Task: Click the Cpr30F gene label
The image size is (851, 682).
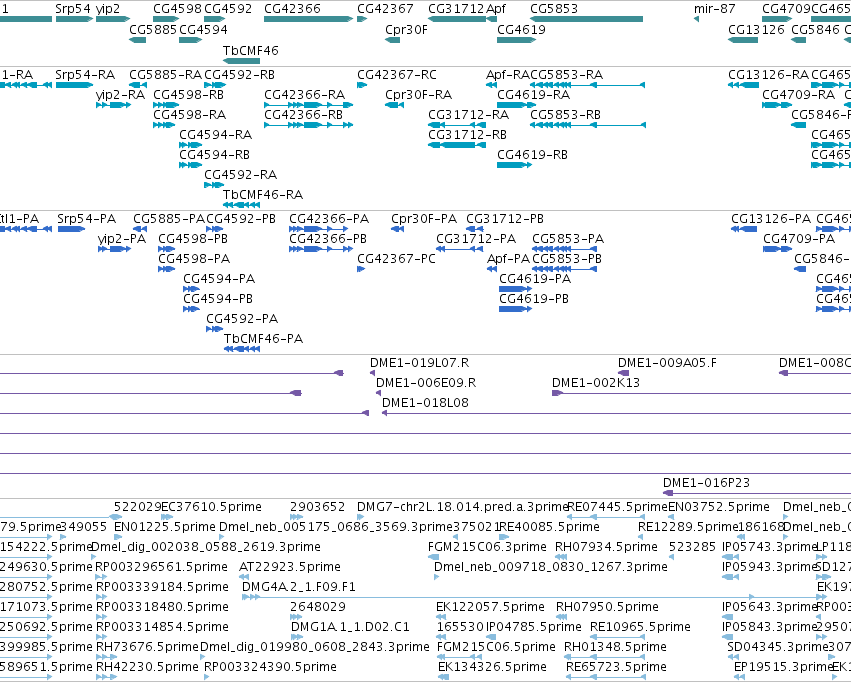Action: click(x=407, y=30)
